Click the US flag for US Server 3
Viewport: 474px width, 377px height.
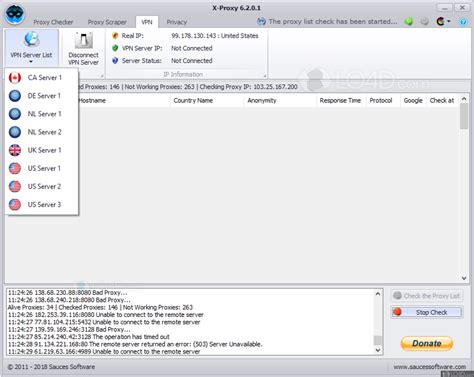click(x=15, y=204)
